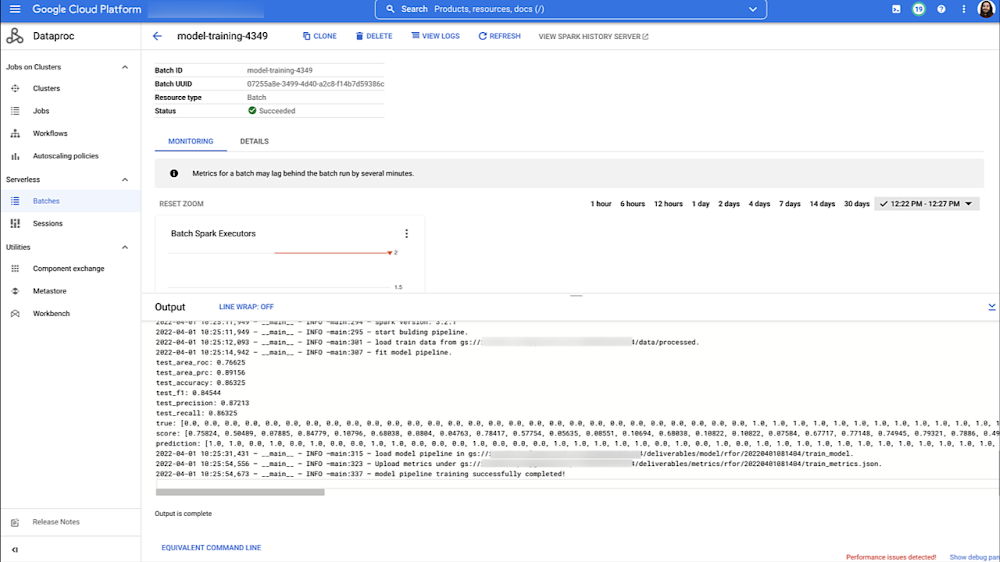Open Metastore in the sidebar
This screenshot has width=1000, height=562.
pyautogui.click(x=50, y=291)
